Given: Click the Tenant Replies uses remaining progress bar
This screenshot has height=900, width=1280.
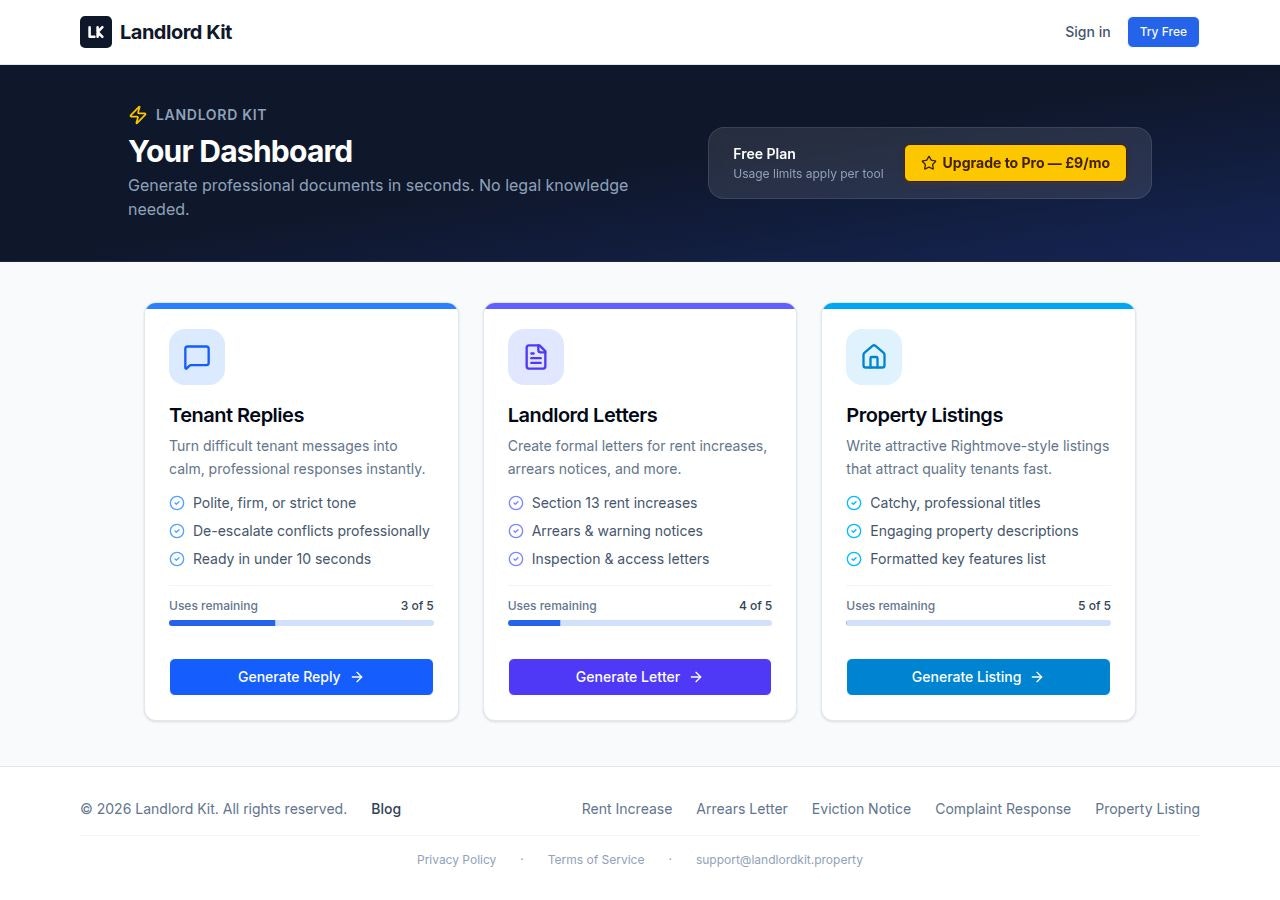Looking at the screenshot, I should [301, 623].
